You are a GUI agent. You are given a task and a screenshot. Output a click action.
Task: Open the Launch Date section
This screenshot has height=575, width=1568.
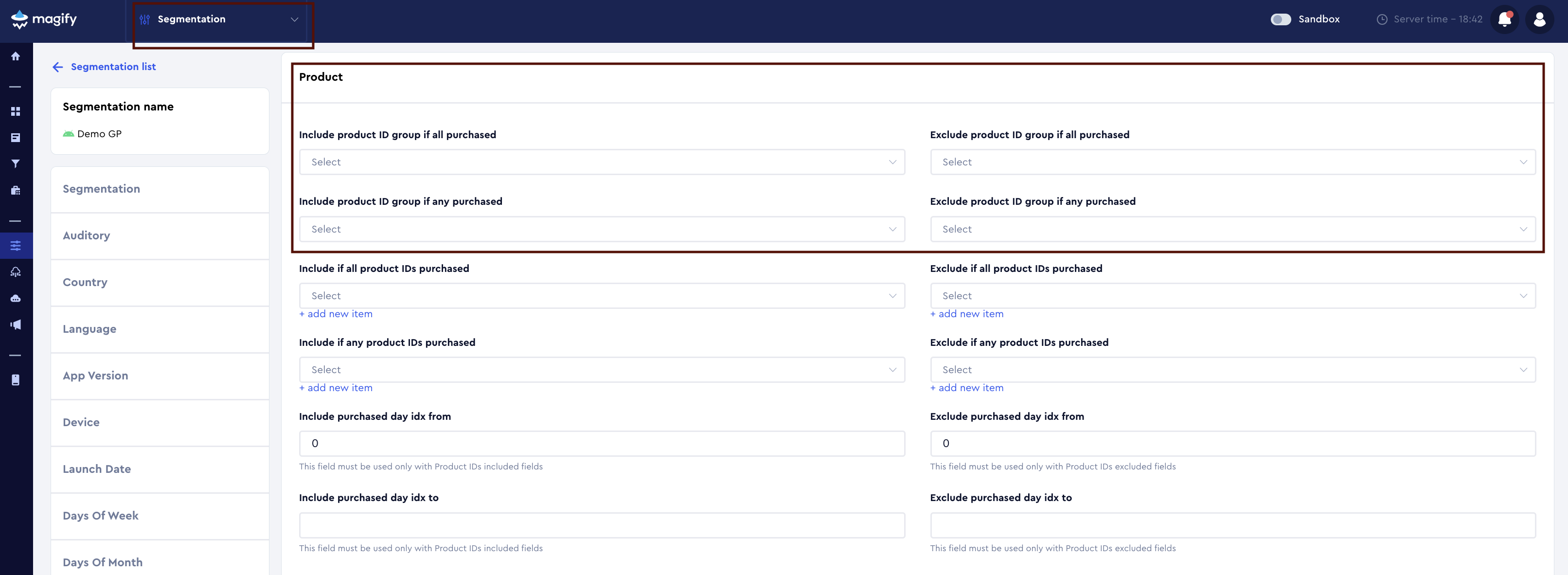(96, 468)
